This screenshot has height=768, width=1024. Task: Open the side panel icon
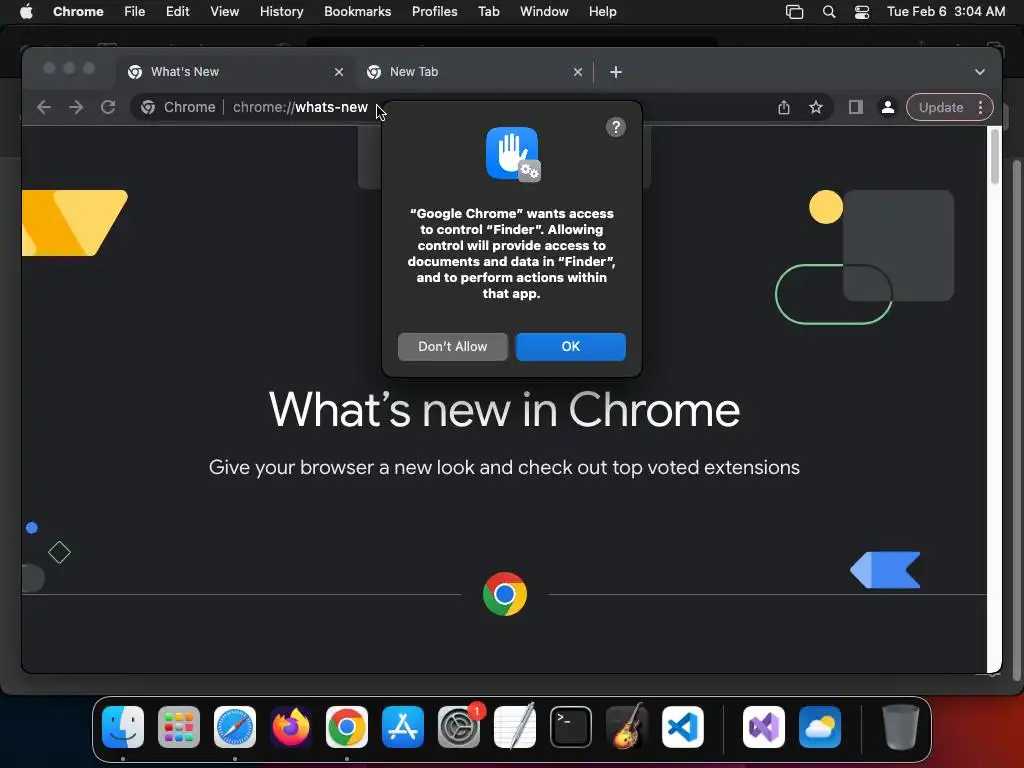856,107
